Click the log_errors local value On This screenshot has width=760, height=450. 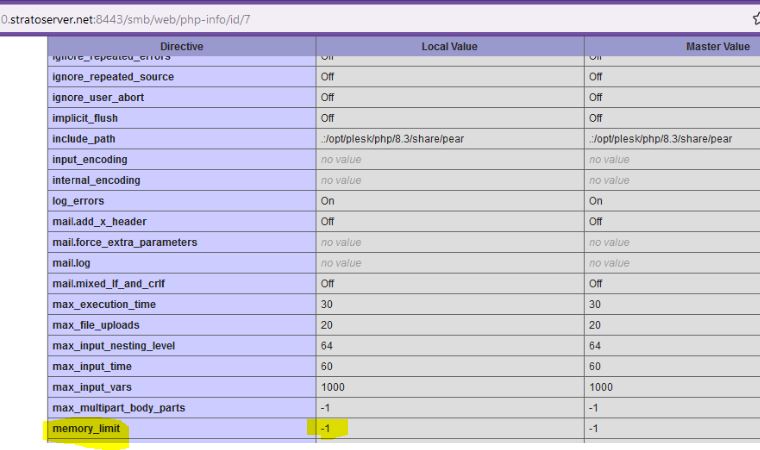click(x=326, y=201)
